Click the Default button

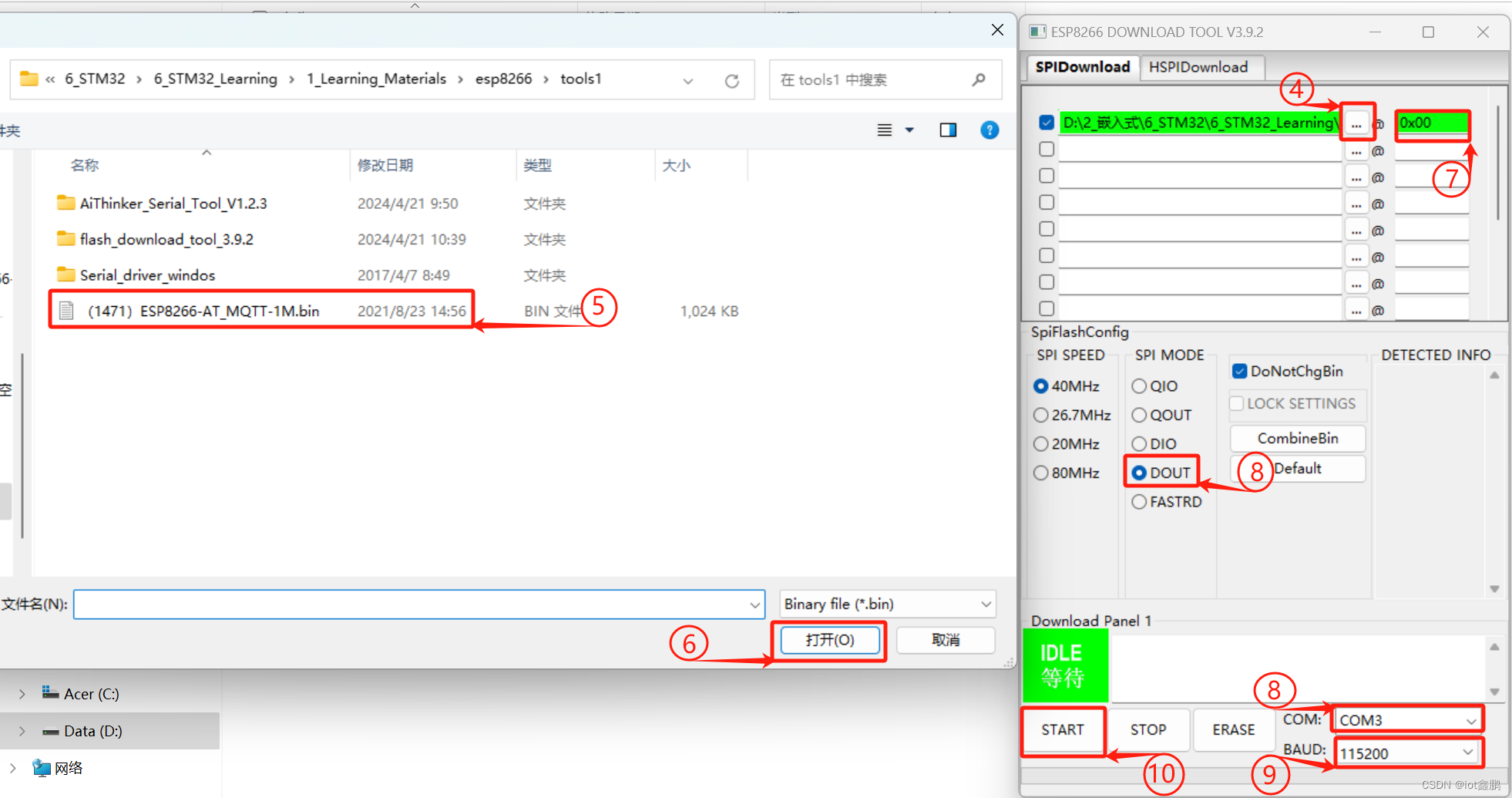tap(1298, 469)
